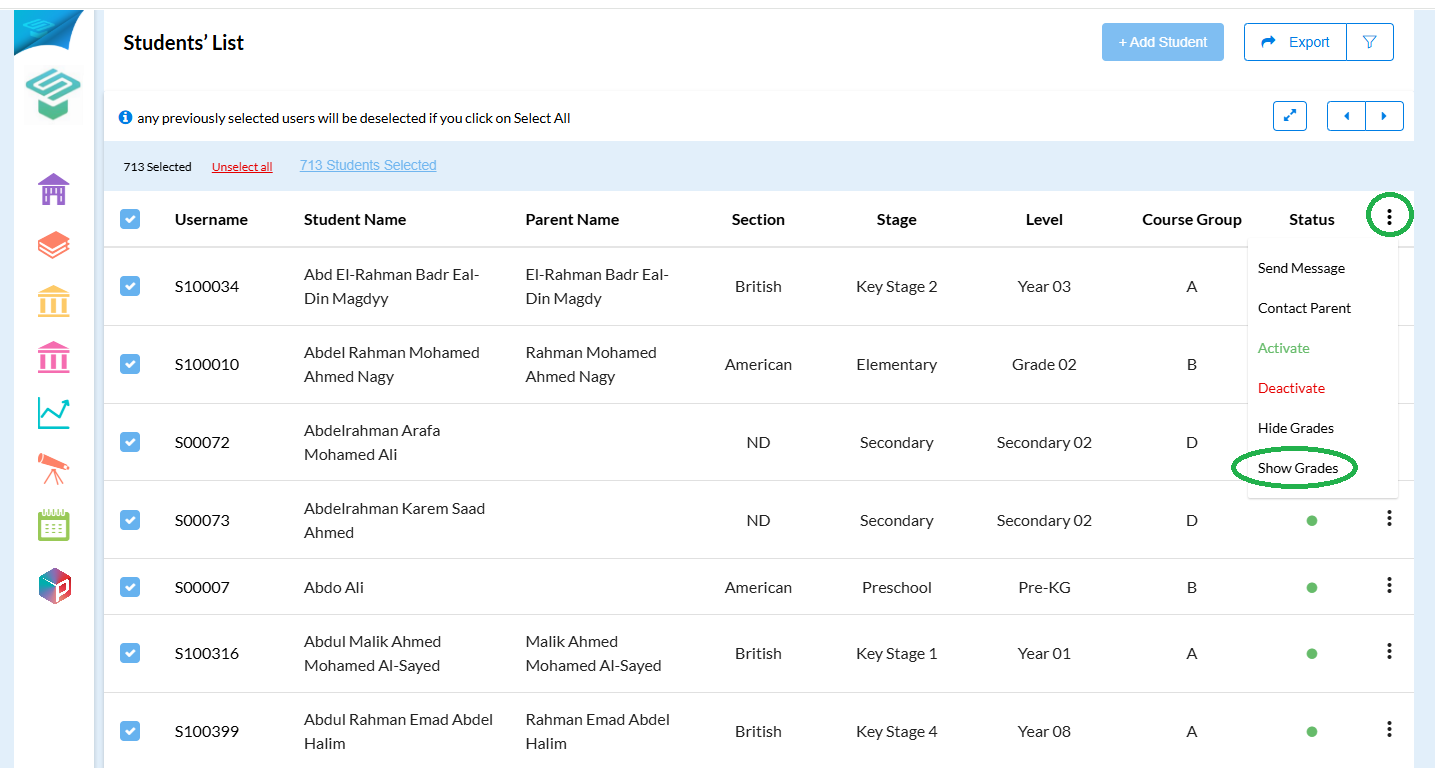Screen dimensions: 1435x768
Task: Uncheck student S100316 checkbox
Action: coord(130,653)
